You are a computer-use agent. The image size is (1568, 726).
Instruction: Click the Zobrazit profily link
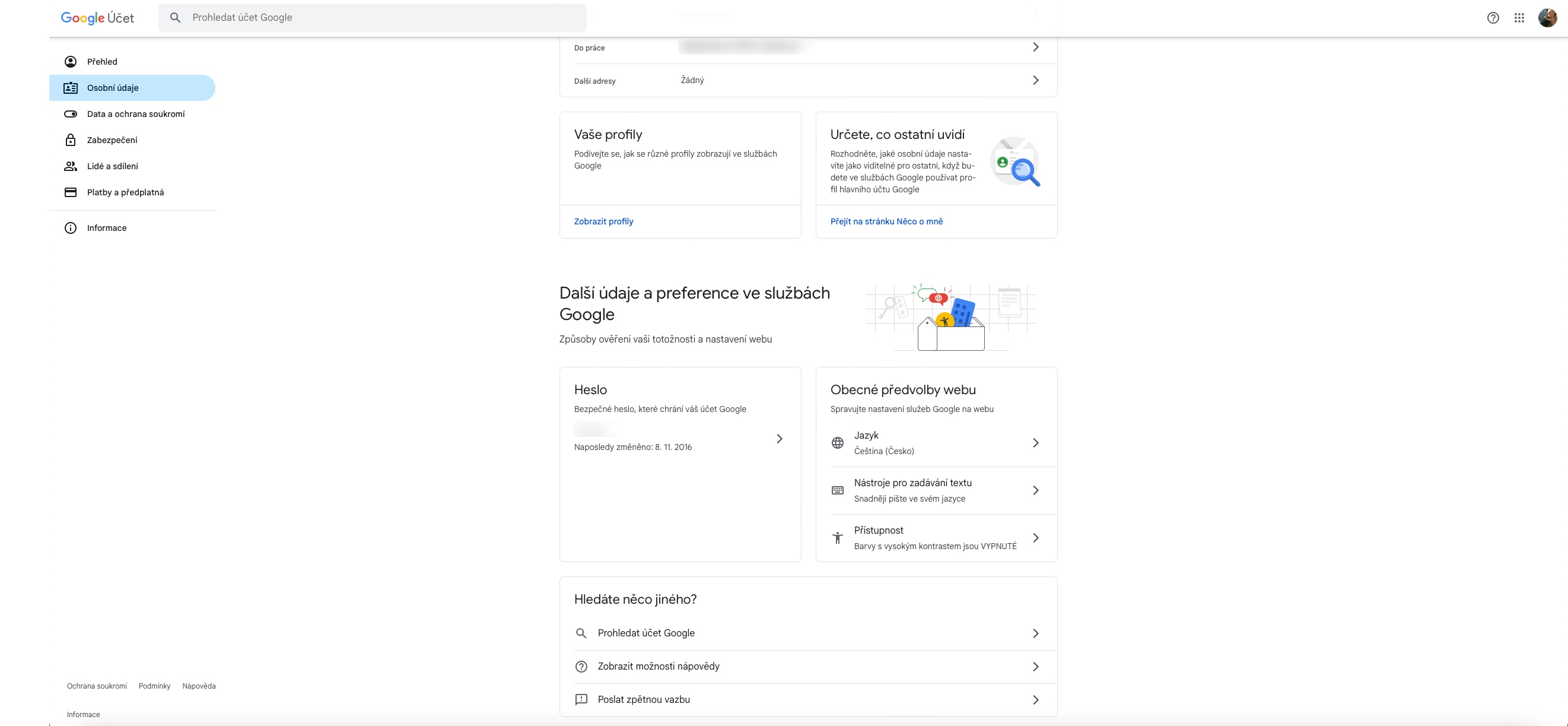[x=603, y=221]
